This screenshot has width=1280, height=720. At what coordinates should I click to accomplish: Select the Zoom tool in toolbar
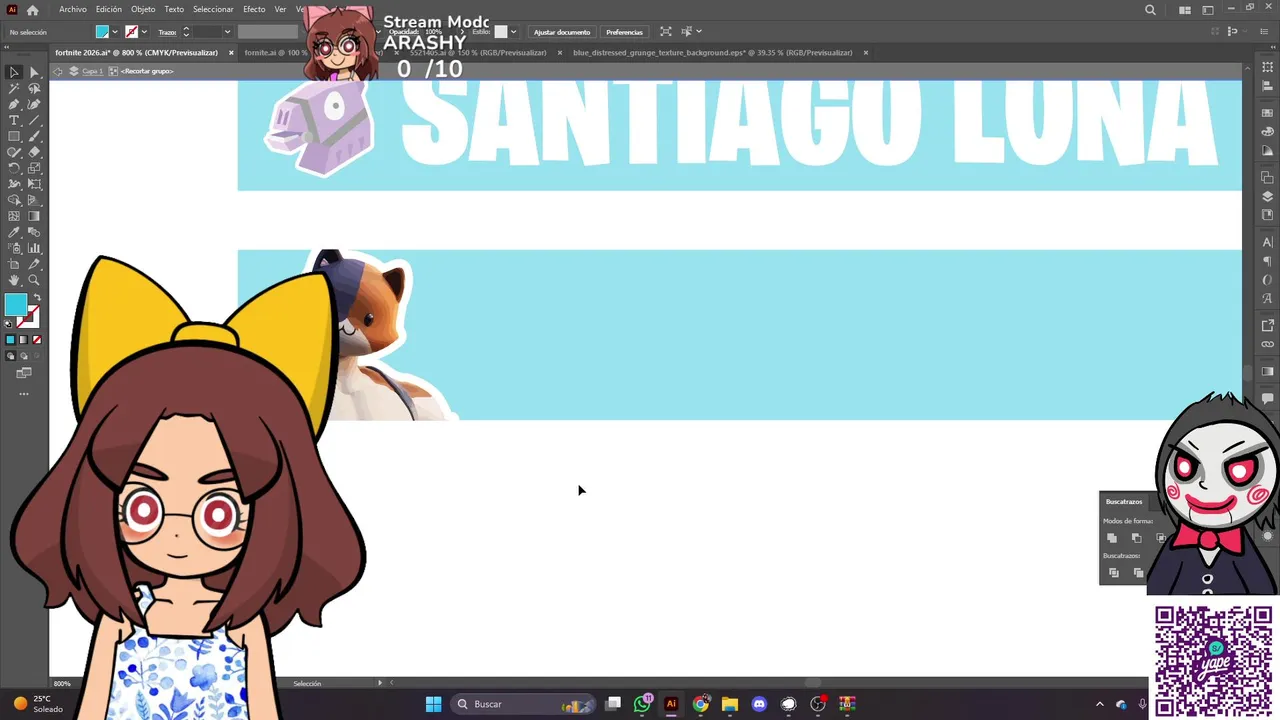pos(34,280)
